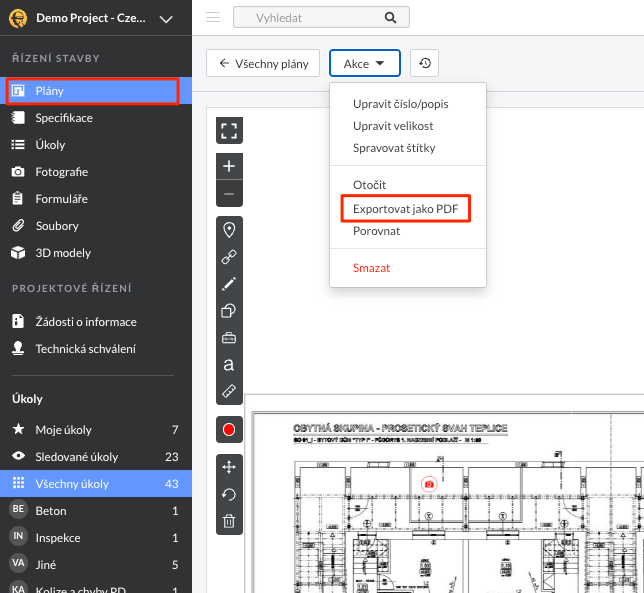The width and height of the screenshot is (644, 593).
Task: Show Všechny úkoly list
Action: (x=96, y=484)
